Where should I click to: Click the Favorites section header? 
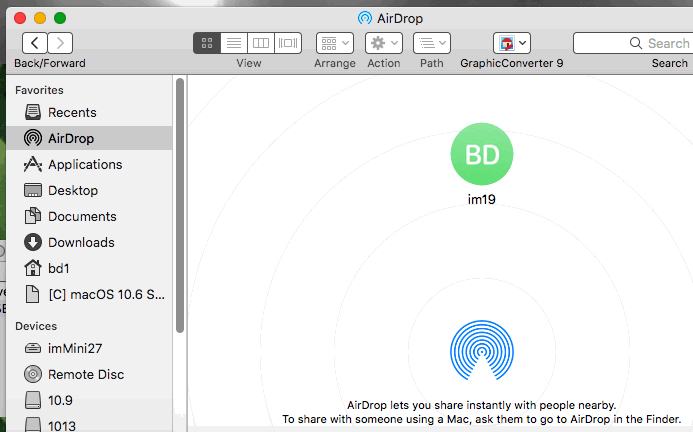39,90
